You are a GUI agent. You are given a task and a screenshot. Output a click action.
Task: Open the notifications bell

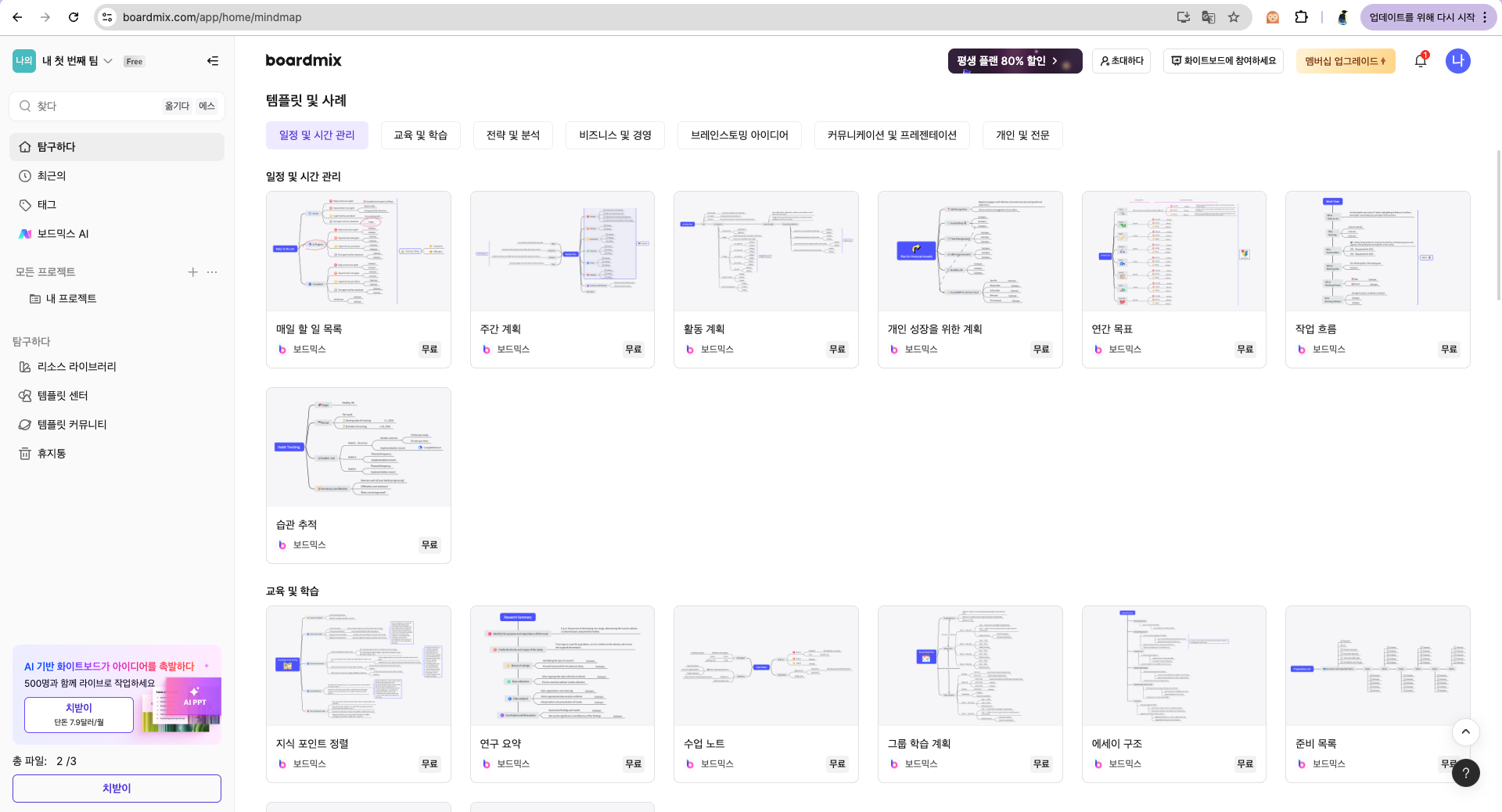pyautogui.click(x=1419, y=61)
